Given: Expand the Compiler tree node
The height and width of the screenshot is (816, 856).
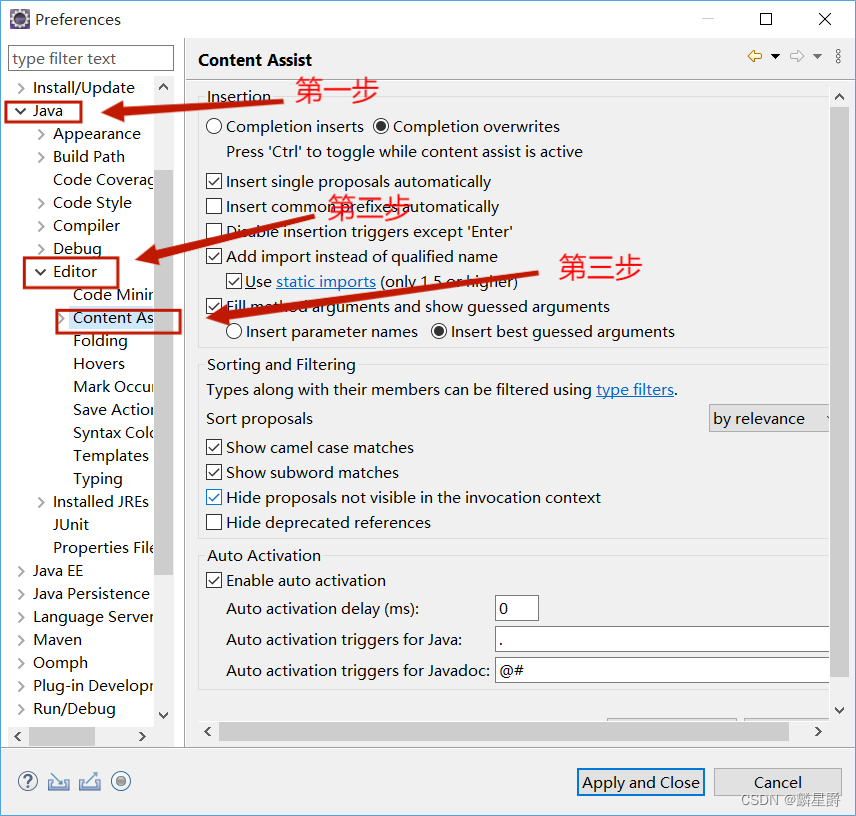Looking at the screenshot, I should tap(41, 226).
